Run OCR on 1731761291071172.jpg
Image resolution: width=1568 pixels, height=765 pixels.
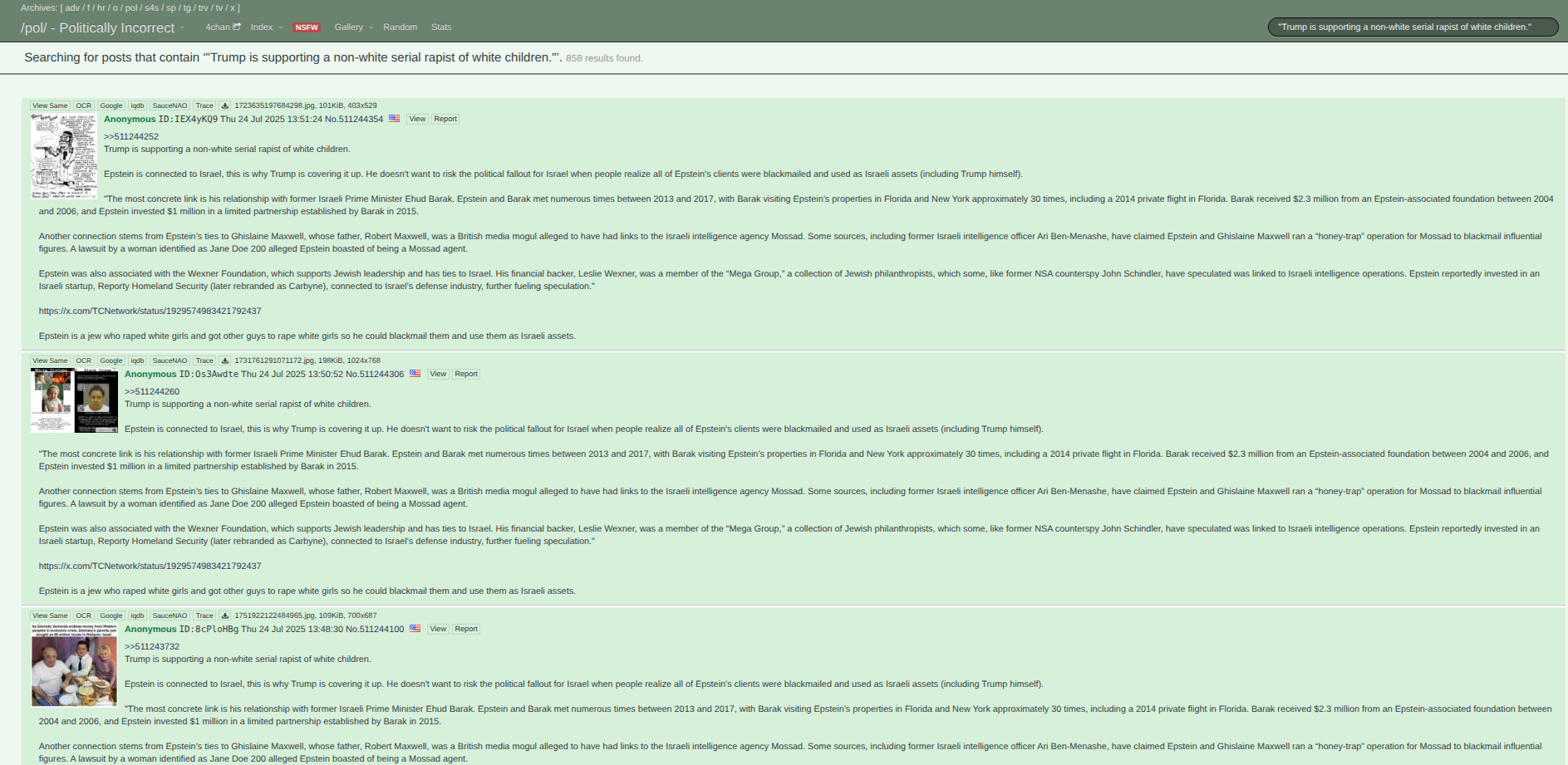tap(84, 360)
